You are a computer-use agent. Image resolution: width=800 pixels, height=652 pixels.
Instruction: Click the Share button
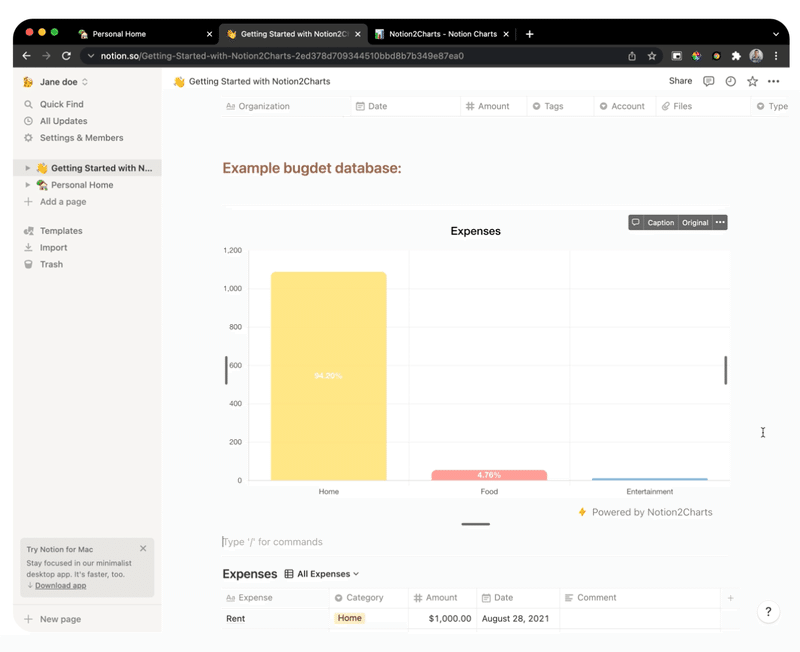(680, 81)
